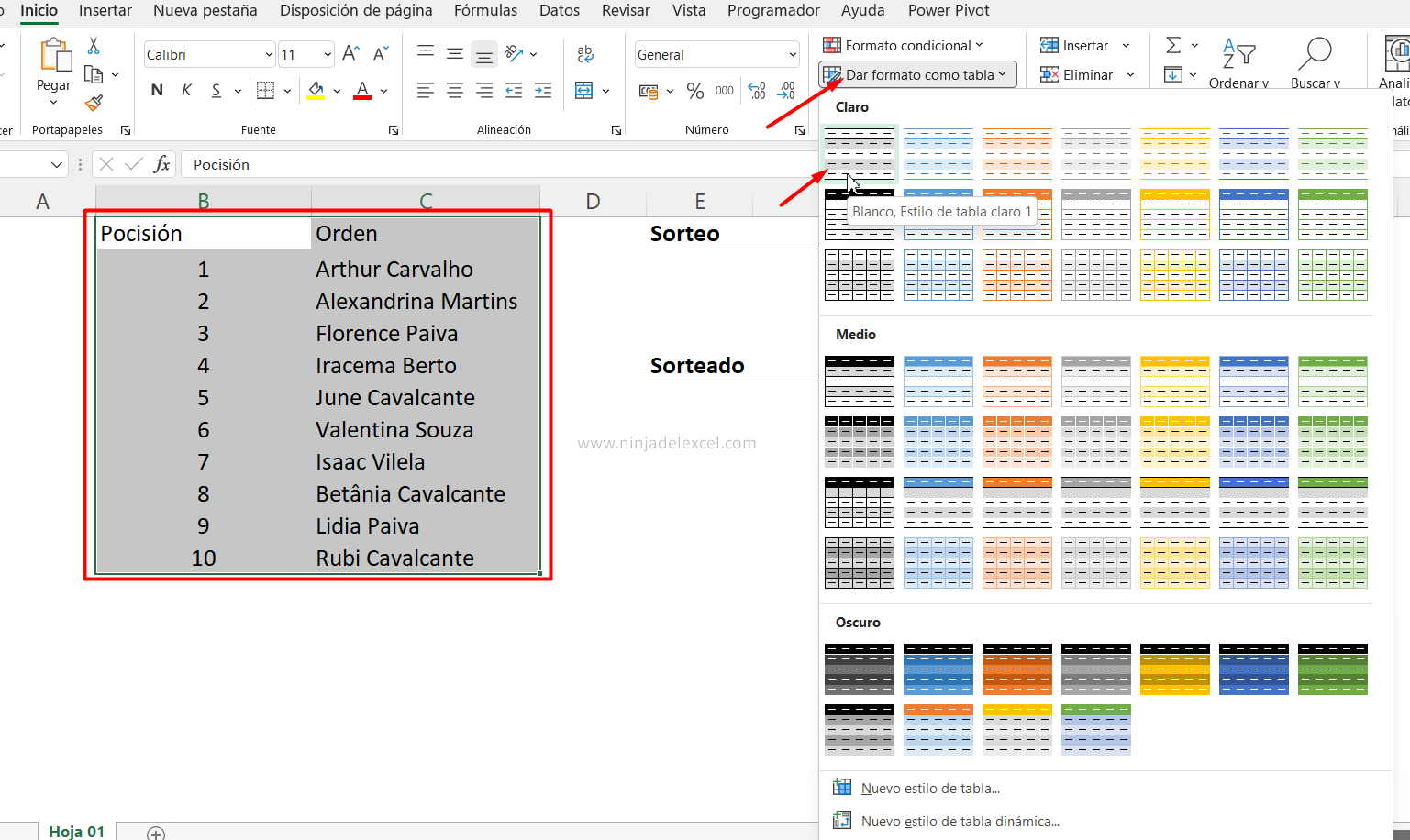Select the Ajustar texto icon
The image size is (1410, 840).
[x=584, y=53]
